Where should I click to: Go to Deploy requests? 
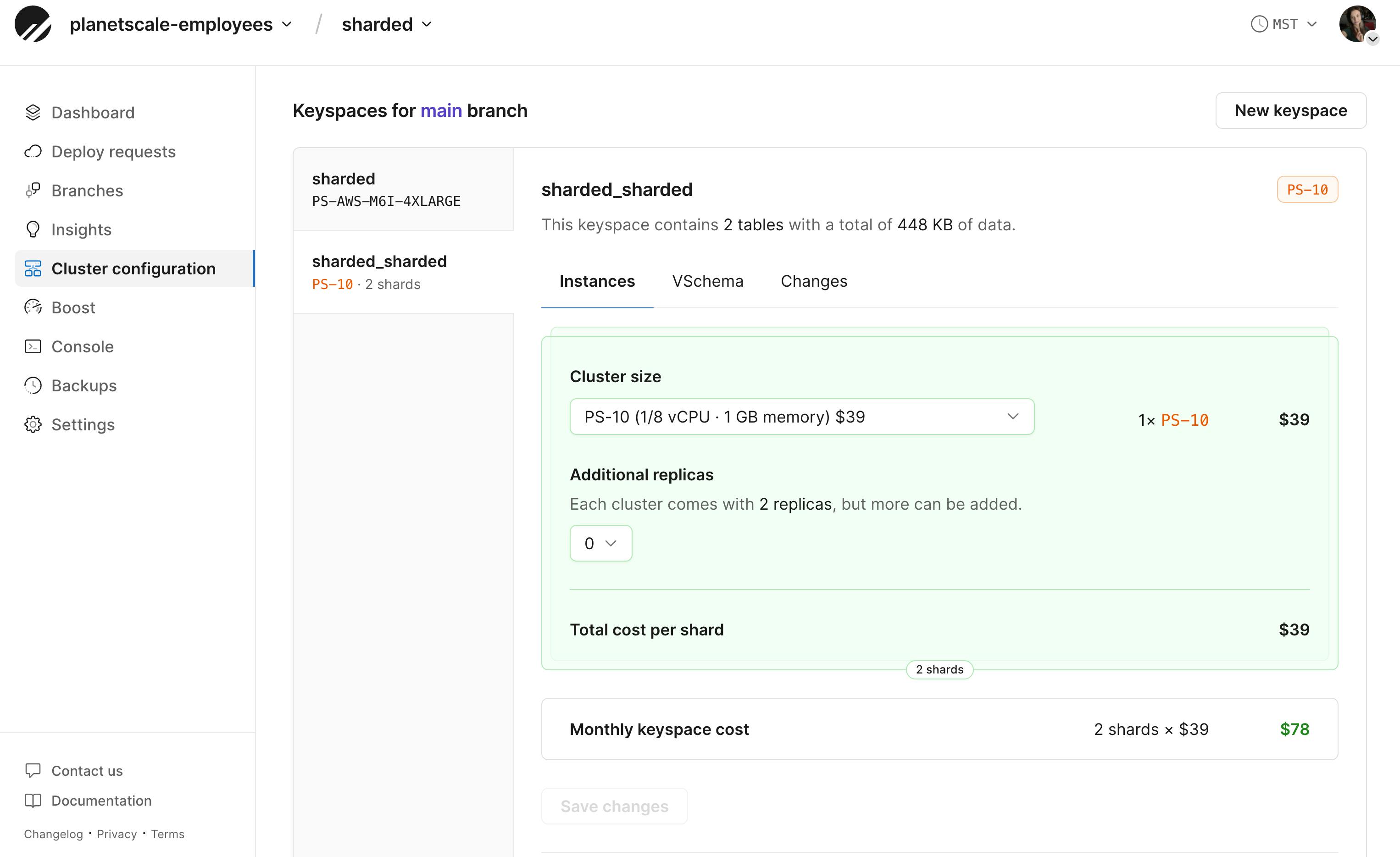(113, 152)
